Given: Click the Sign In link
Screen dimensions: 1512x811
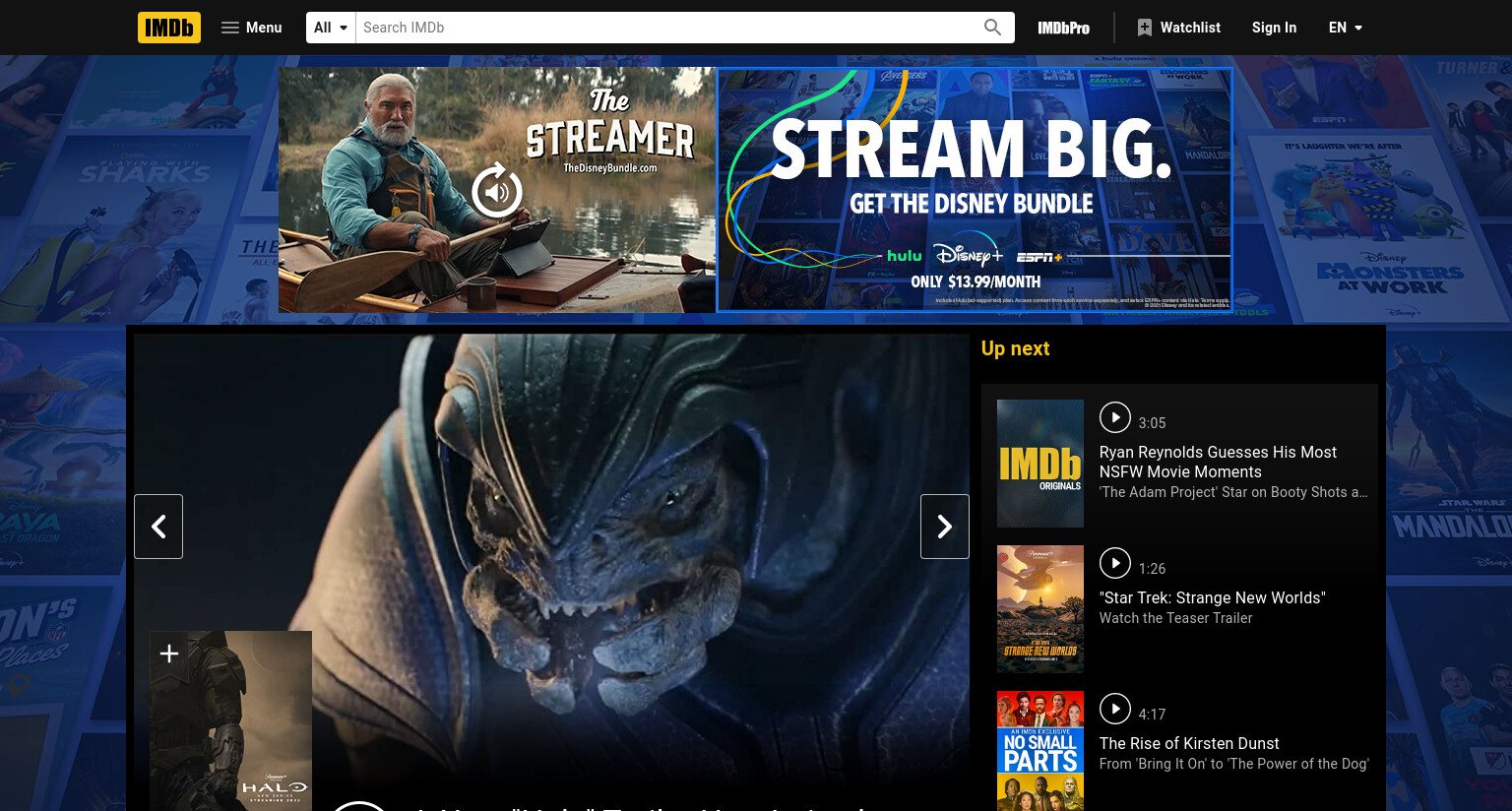Looking at the screenshot, I should point(1274,28).
